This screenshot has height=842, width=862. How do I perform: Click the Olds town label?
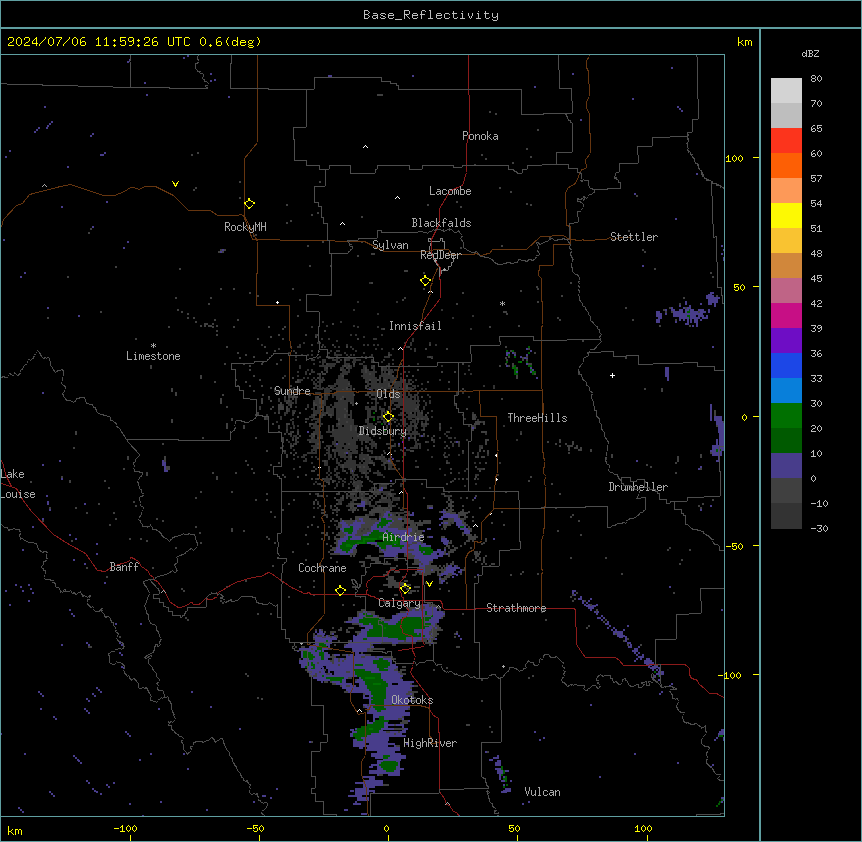(388, 394)
